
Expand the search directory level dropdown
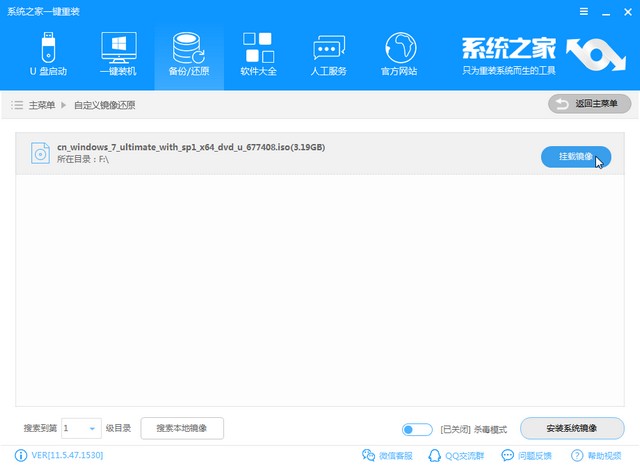93,428
